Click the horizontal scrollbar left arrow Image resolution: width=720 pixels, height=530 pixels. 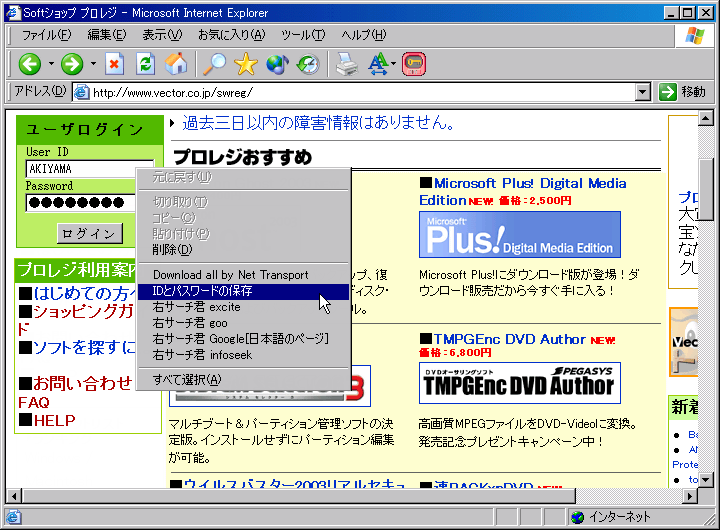coord(14,496)
